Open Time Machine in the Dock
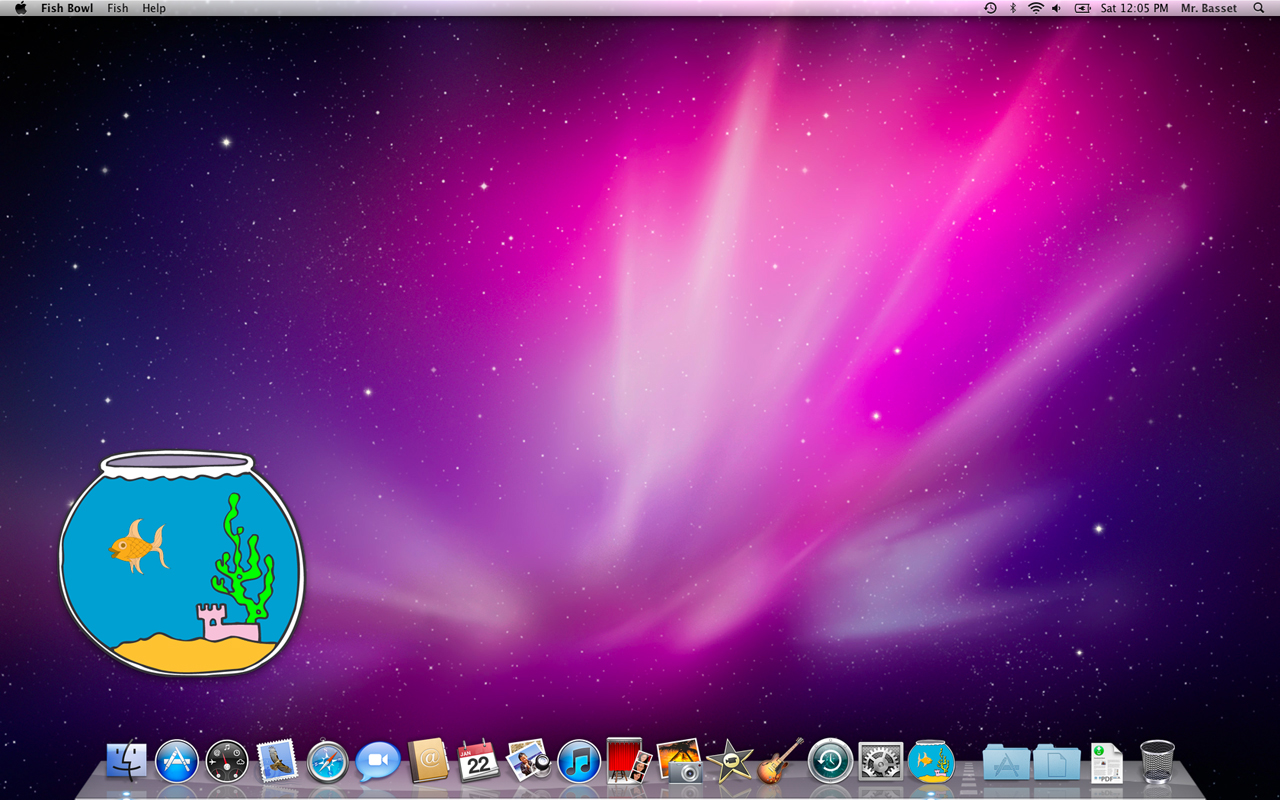 click(830, 762)
